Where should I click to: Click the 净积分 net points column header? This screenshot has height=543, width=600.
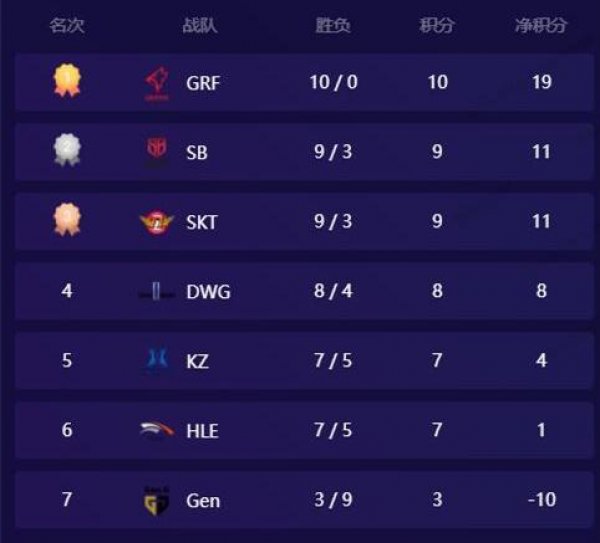click(x=541, y=26)
